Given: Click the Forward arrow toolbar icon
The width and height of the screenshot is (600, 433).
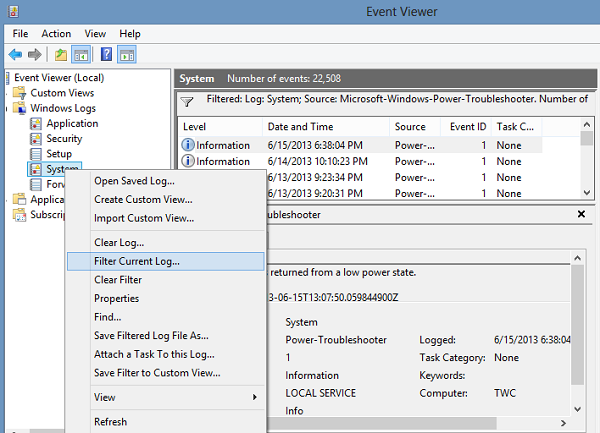Looking at the screenshot, I should click(36, 54).
